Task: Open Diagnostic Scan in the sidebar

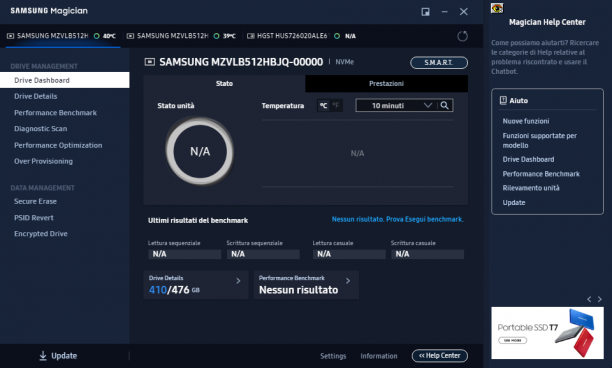Action: (41, 129)
